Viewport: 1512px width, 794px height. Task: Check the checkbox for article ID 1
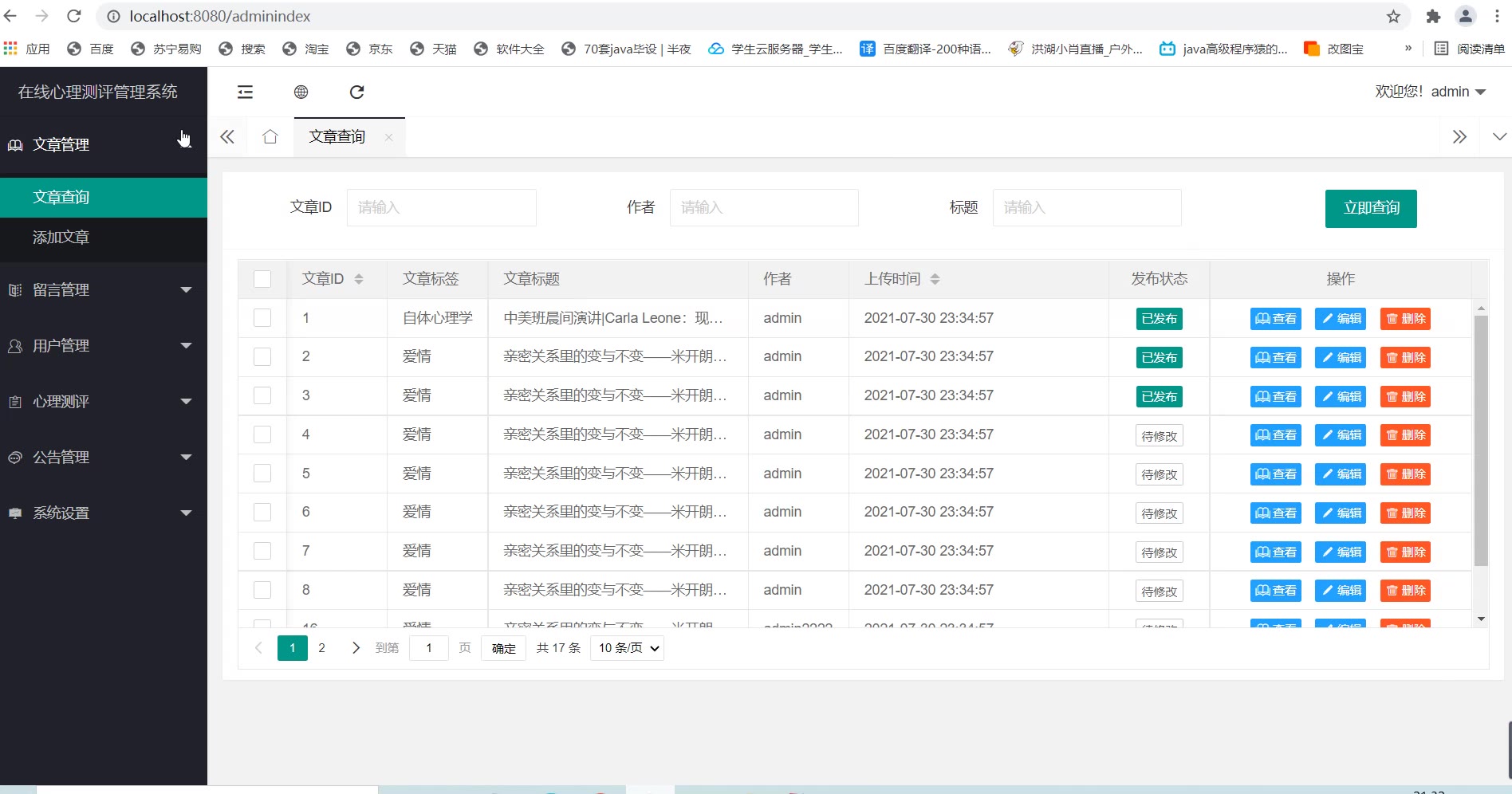[x=262, y=318]
